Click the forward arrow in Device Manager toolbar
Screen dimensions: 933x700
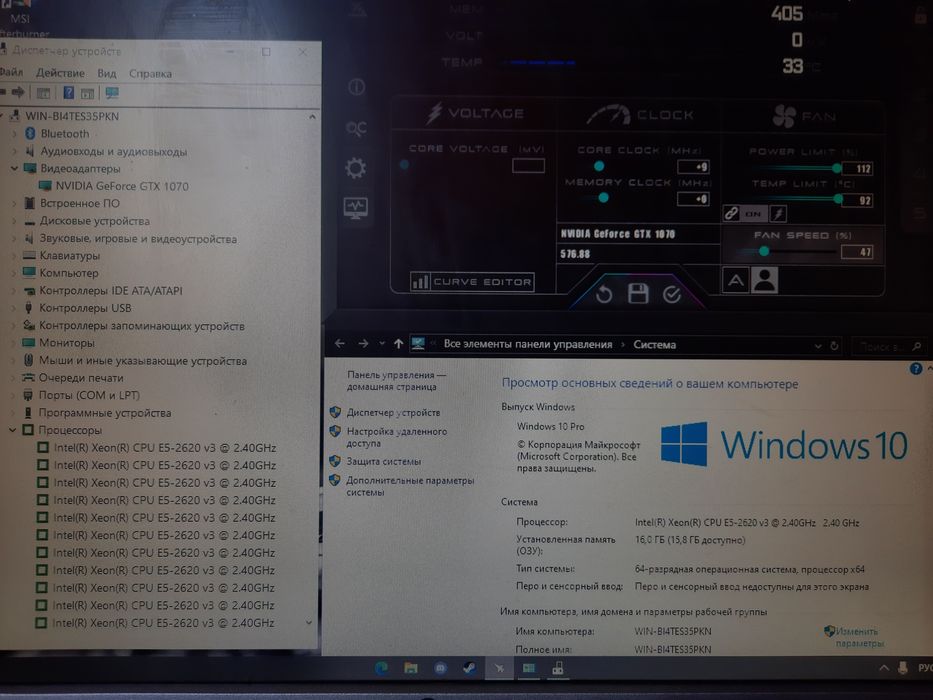click(x=18, y=92)
